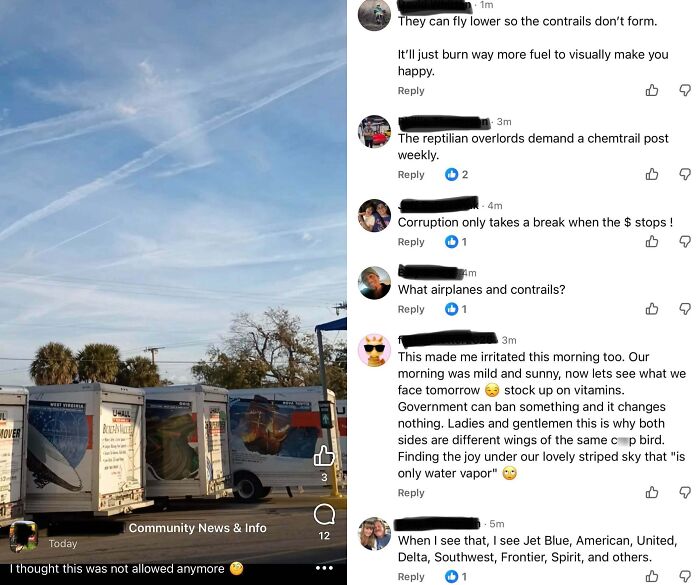Open the three-dots post options menu
Viewport: 700px width, 585px height.
click(x=324, y=568)
